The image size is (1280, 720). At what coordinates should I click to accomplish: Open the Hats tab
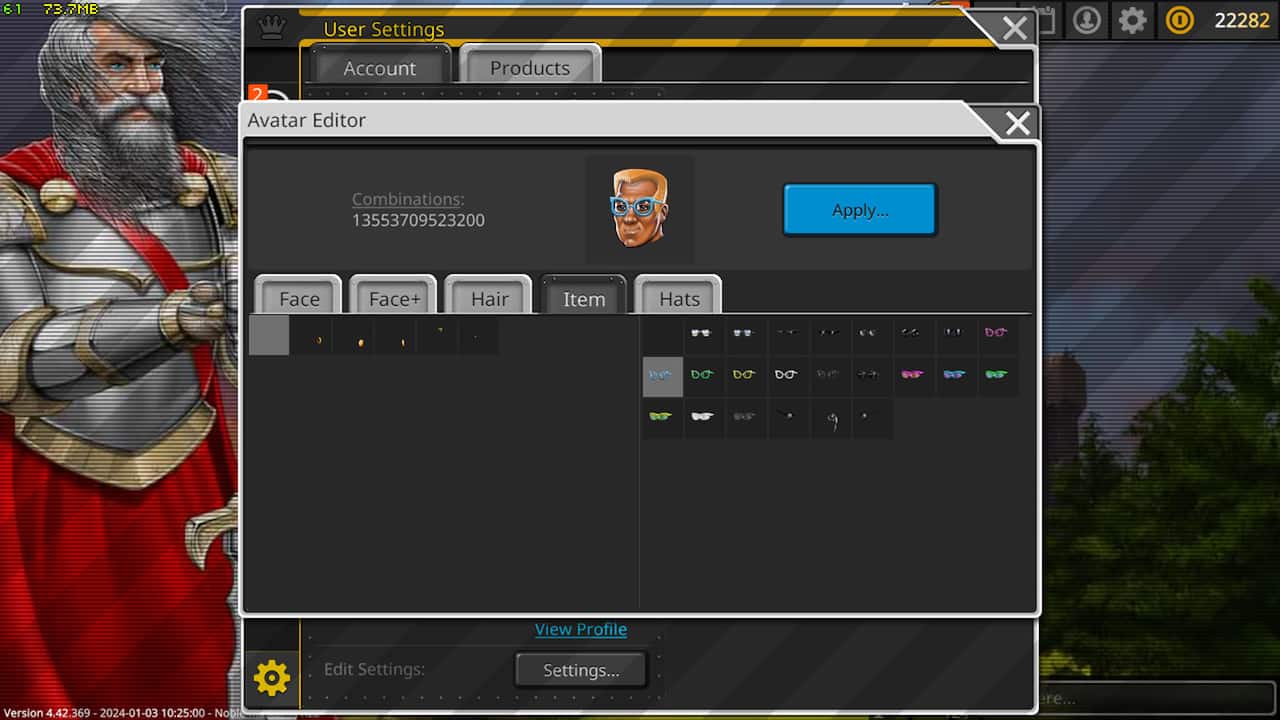pos(679,298)
